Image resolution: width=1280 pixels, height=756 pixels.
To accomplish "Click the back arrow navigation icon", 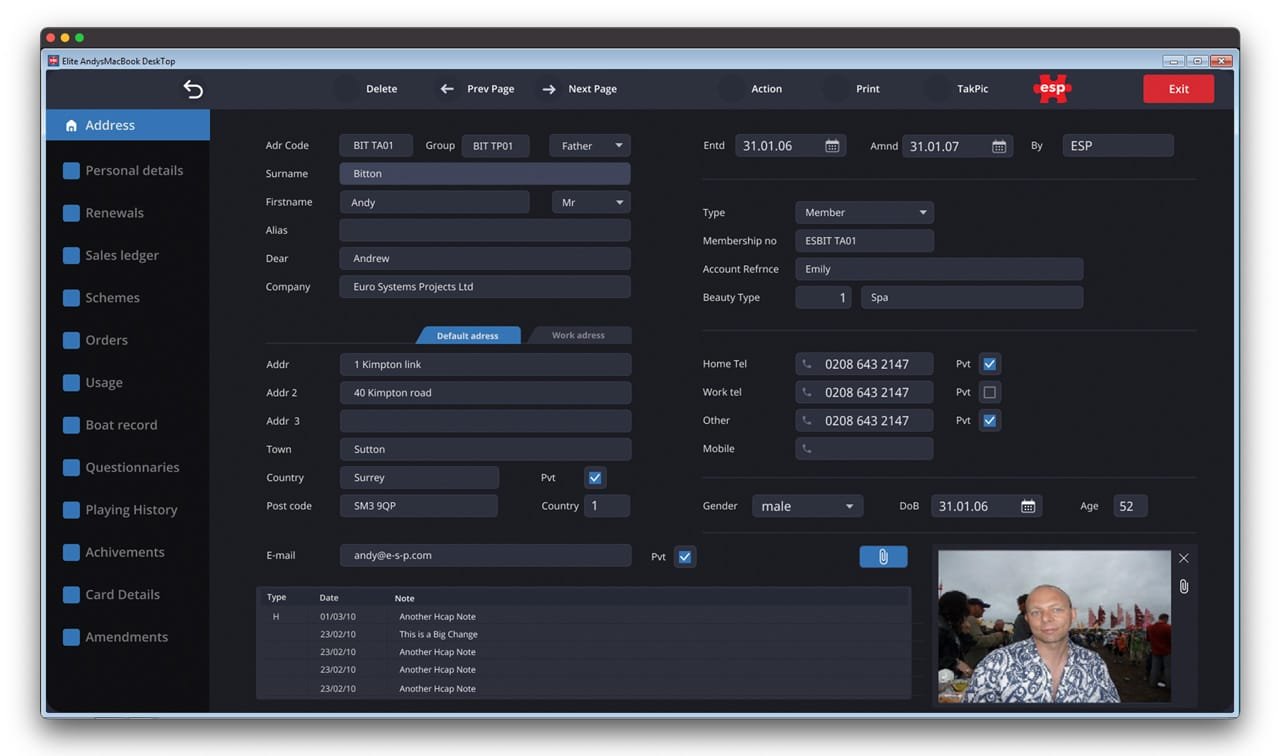I will tap(192, 88).
